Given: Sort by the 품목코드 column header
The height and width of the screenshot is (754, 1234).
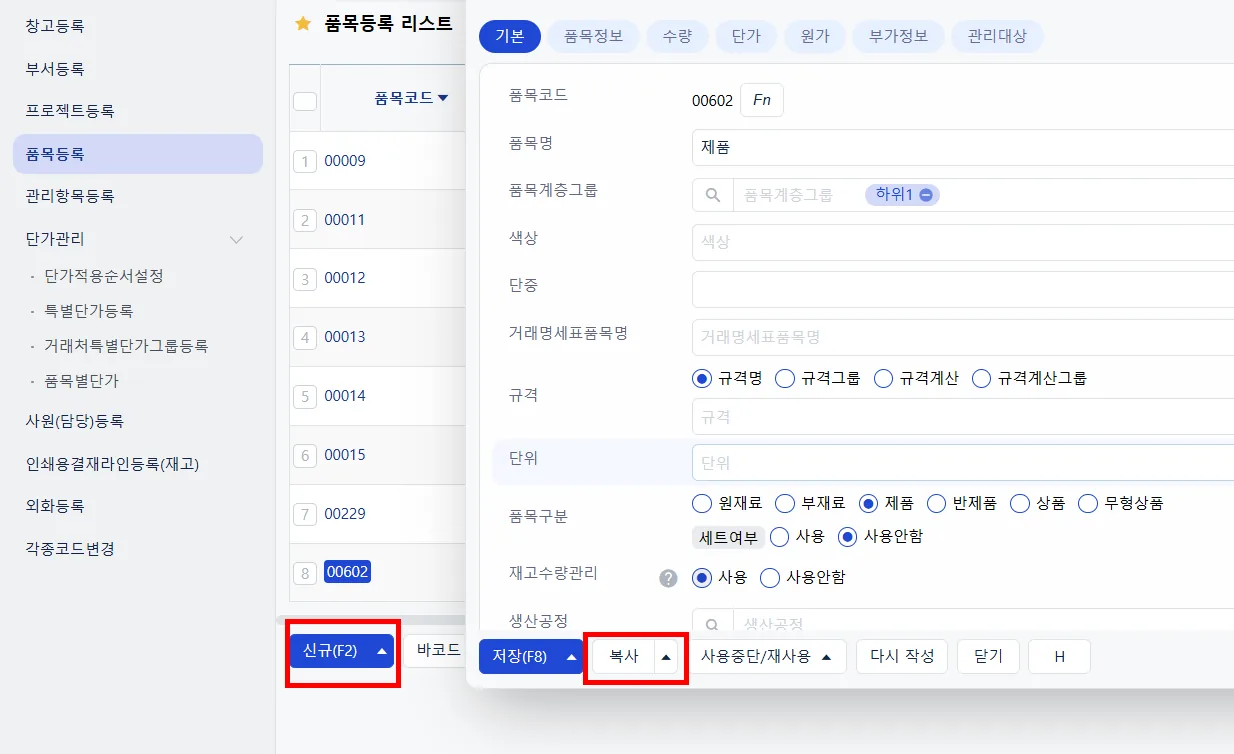Looking at the screenshot, I should tap(411, 98).
